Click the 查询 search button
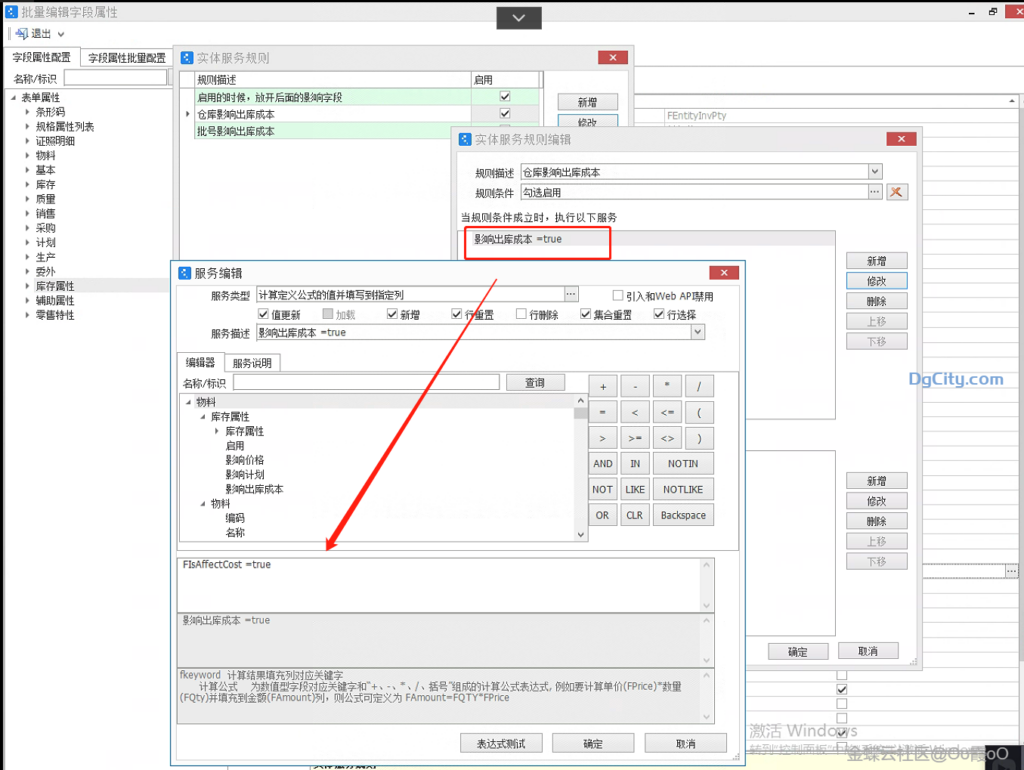The width and height of the screenshot is (1024, 770). (535, 382)
